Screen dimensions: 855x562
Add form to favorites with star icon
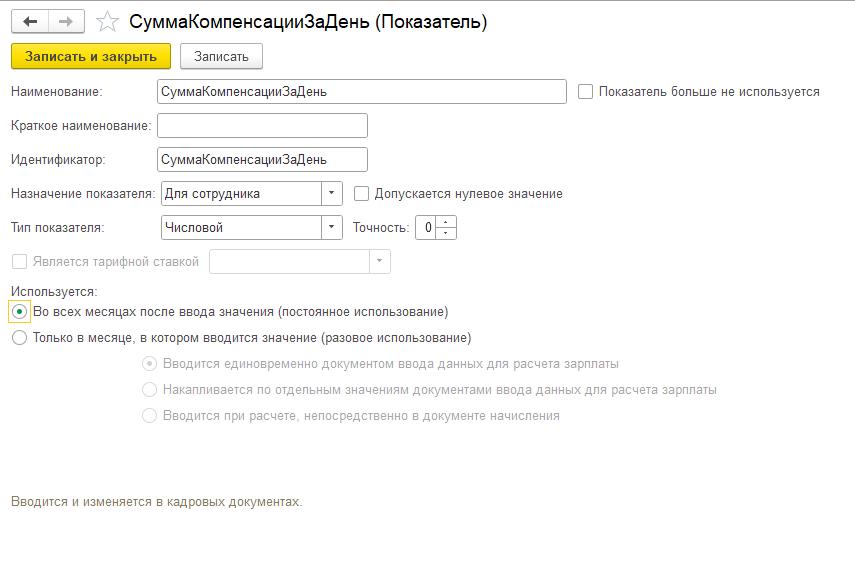[107, 22]
